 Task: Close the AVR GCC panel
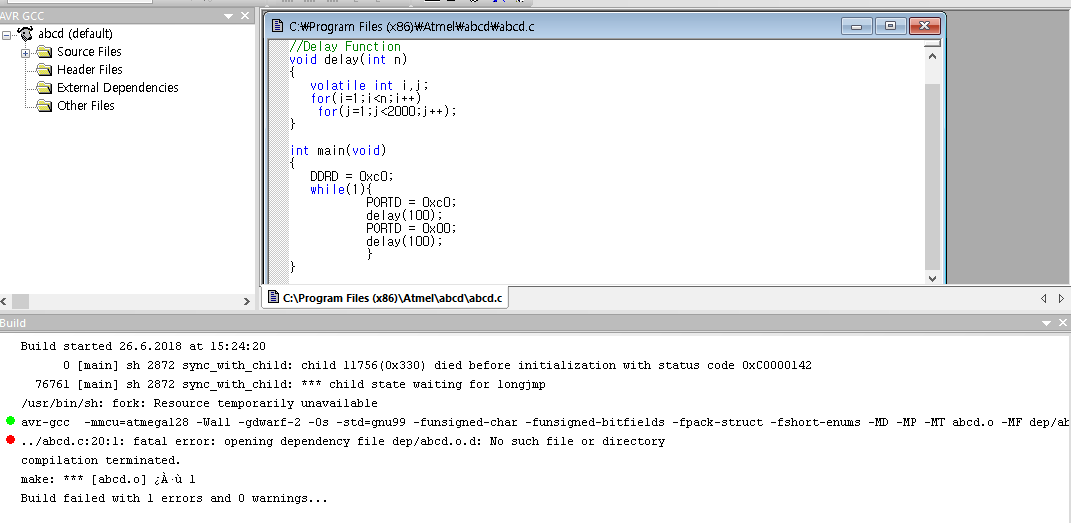click(x=245, y=16)
